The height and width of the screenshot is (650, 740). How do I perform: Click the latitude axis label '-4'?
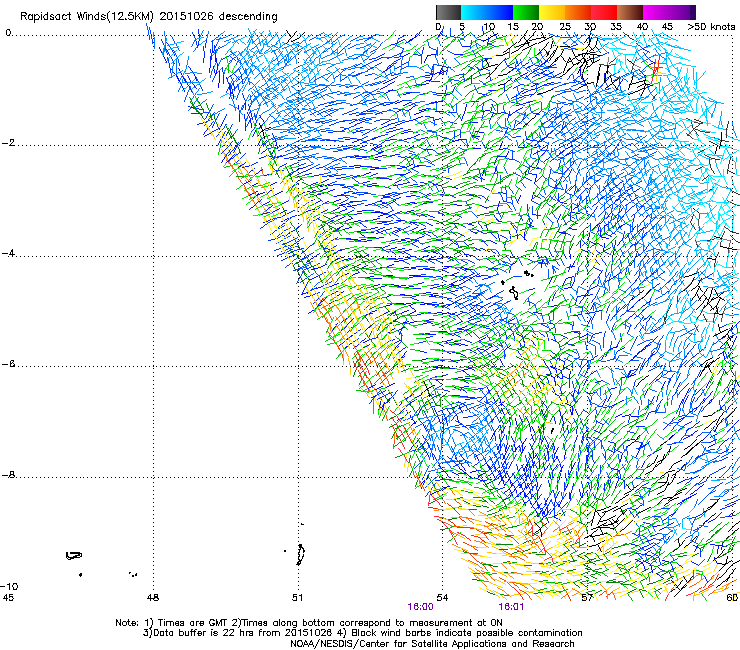[x=8, y=253]
